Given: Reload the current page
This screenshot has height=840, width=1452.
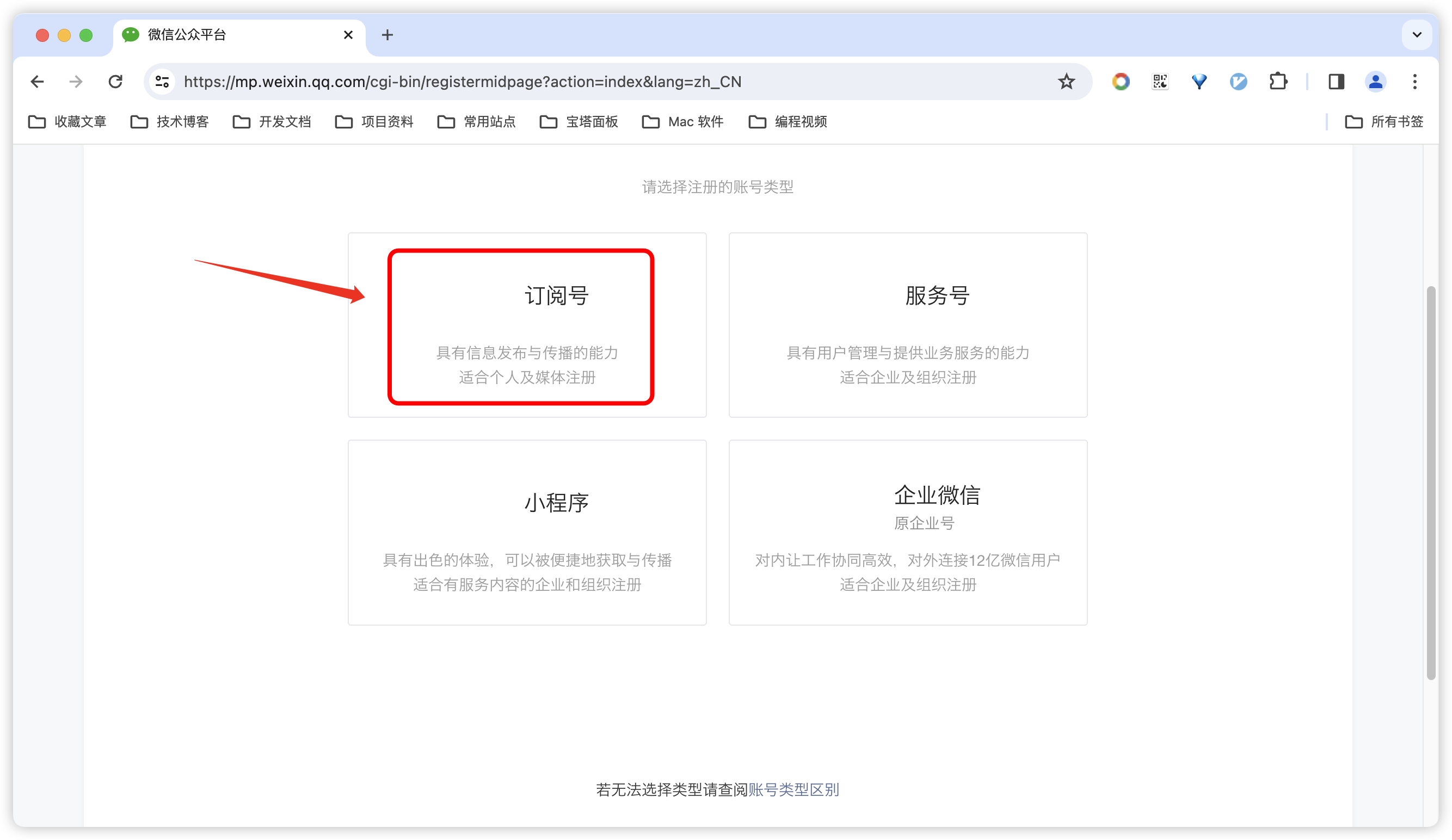Looking at the screenshot, I should [x=116, y=82].
